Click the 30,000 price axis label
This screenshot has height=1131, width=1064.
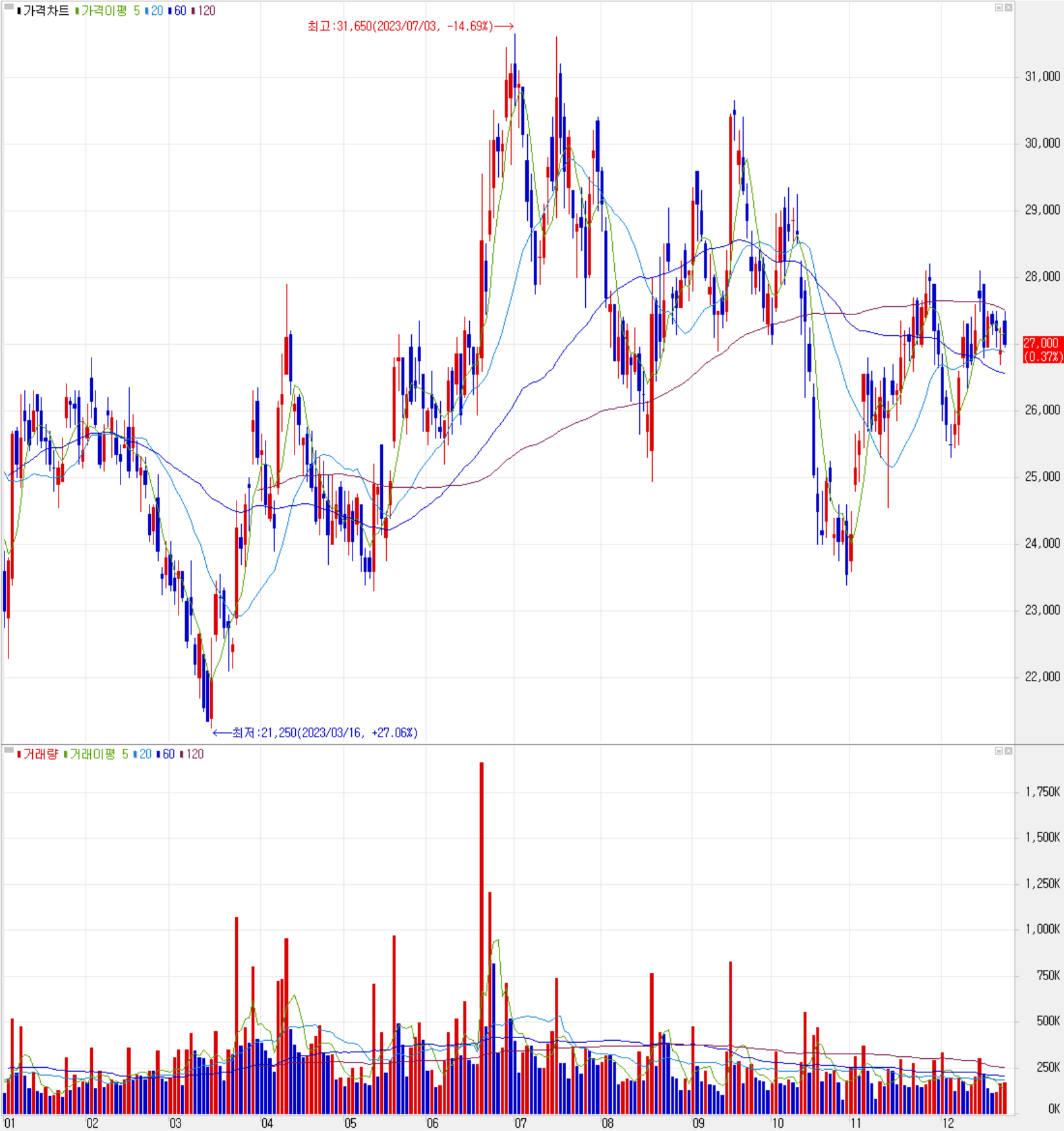click(x=1042, y=143)
